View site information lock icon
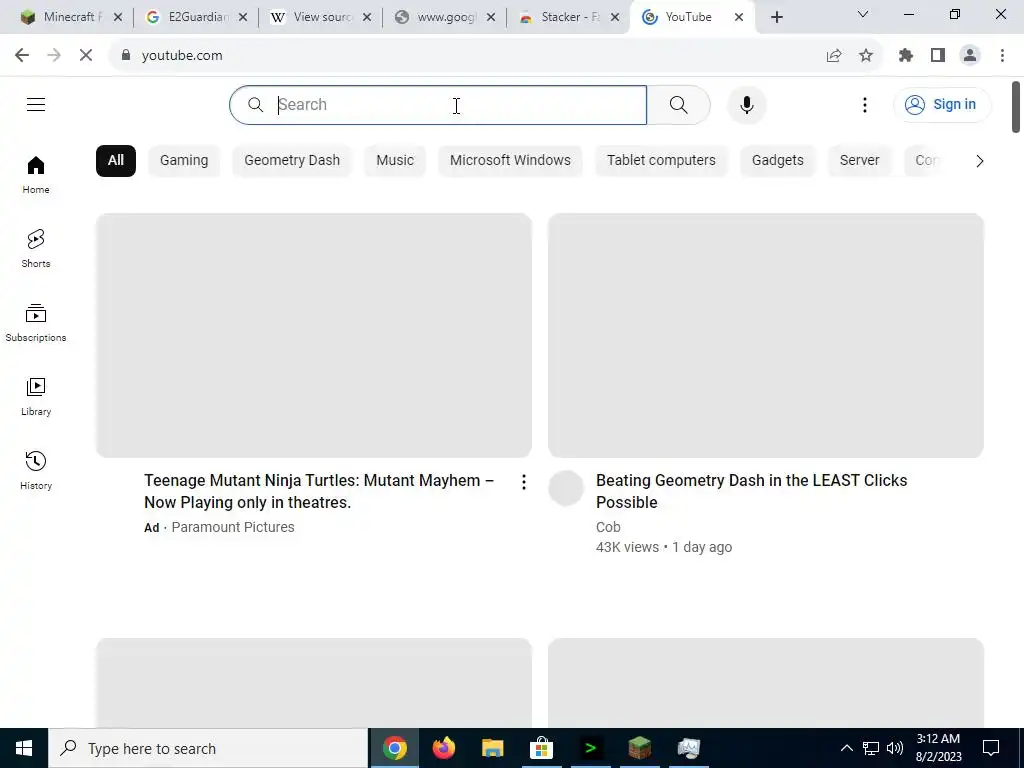1024x768 pixels. 126,56
